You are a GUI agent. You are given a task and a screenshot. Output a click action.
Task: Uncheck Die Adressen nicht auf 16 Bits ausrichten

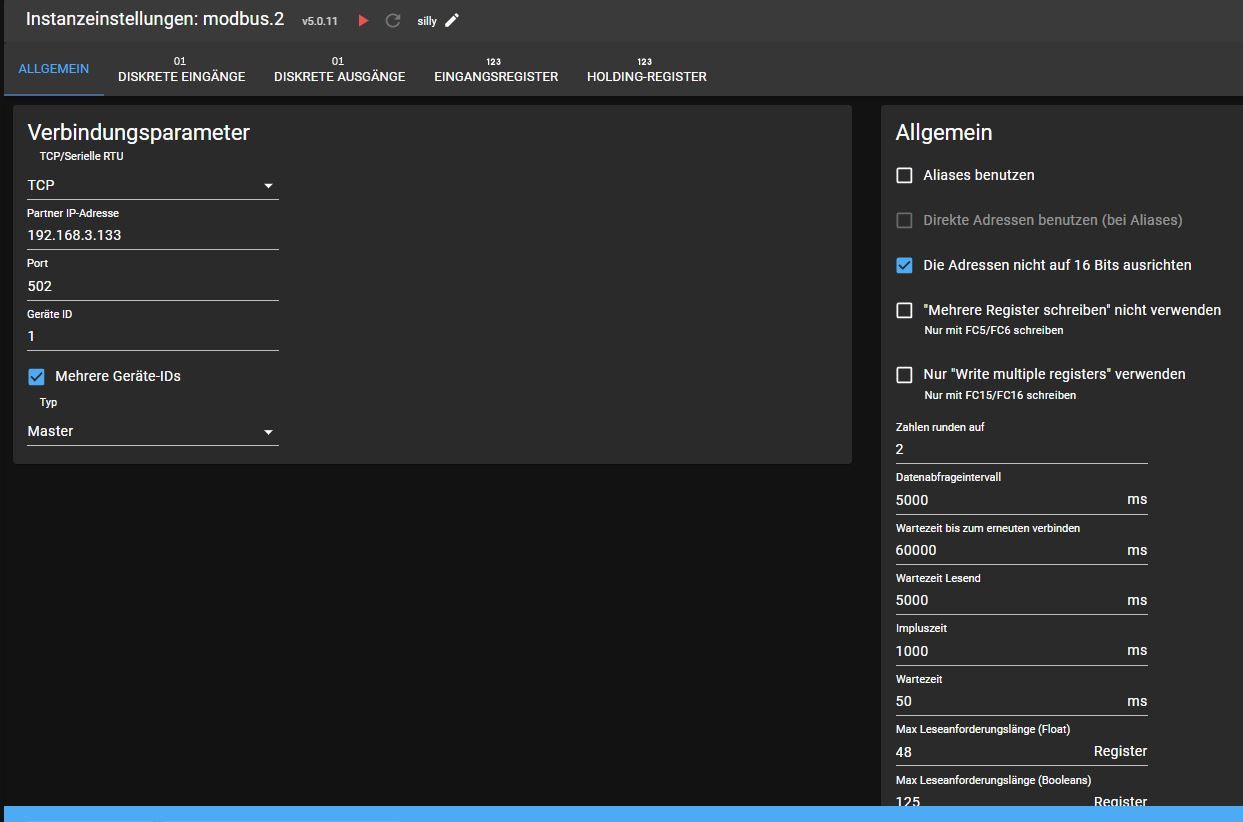pos(905,265)
